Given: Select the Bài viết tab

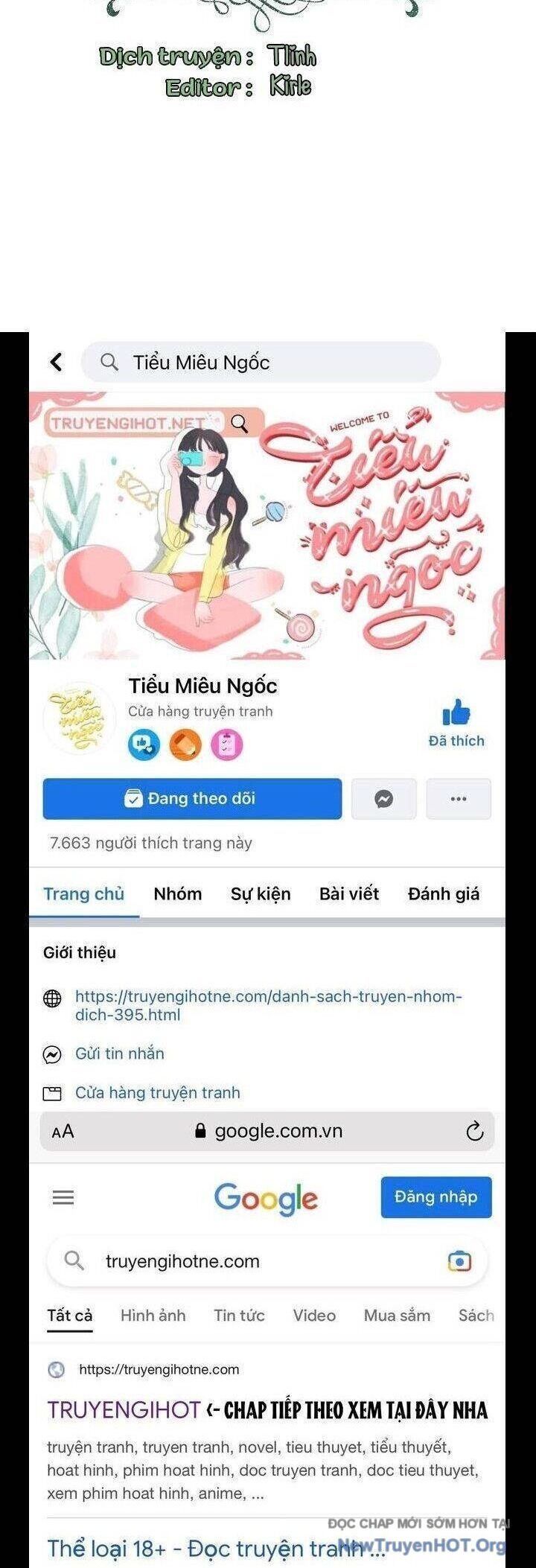Looking at the screenshot, I should pos(349,893).
